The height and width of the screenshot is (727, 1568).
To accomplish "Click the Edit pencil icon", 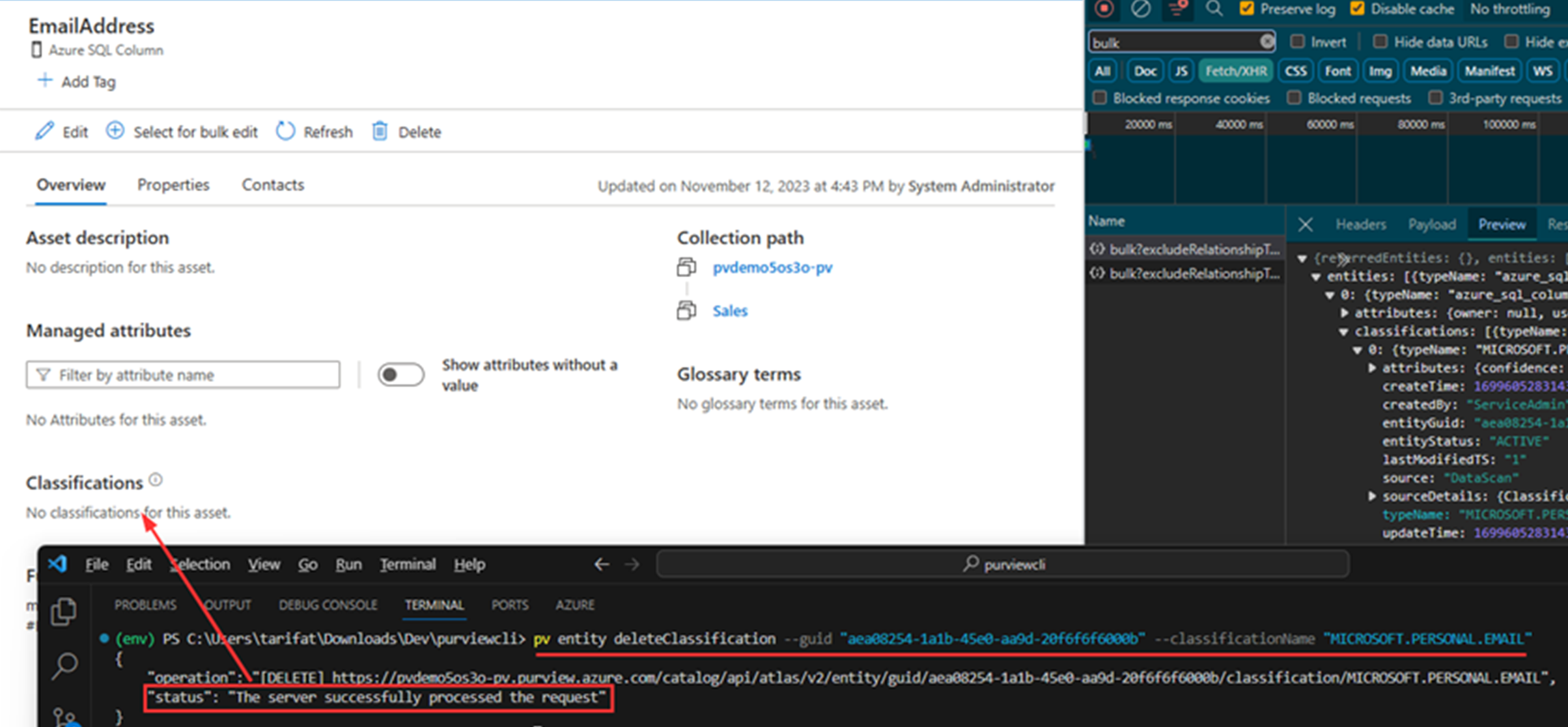I will pos(44,131).
